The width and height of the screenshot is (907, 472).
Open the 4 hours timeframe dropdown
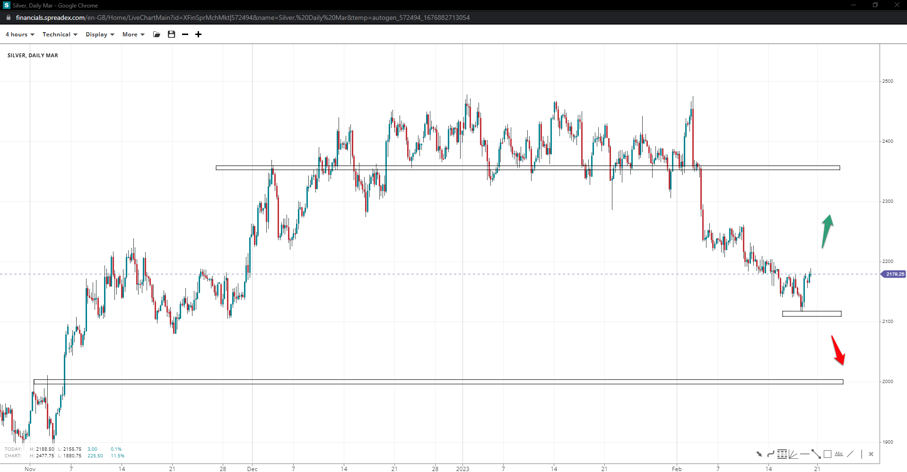click(x=20, y=35)
